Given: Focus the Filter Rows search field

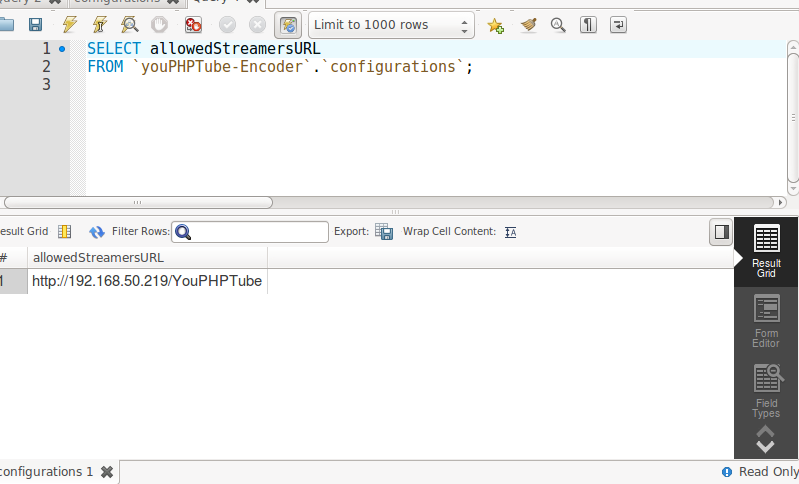Looking at the screenshot, I should click(x=250, y=232).
